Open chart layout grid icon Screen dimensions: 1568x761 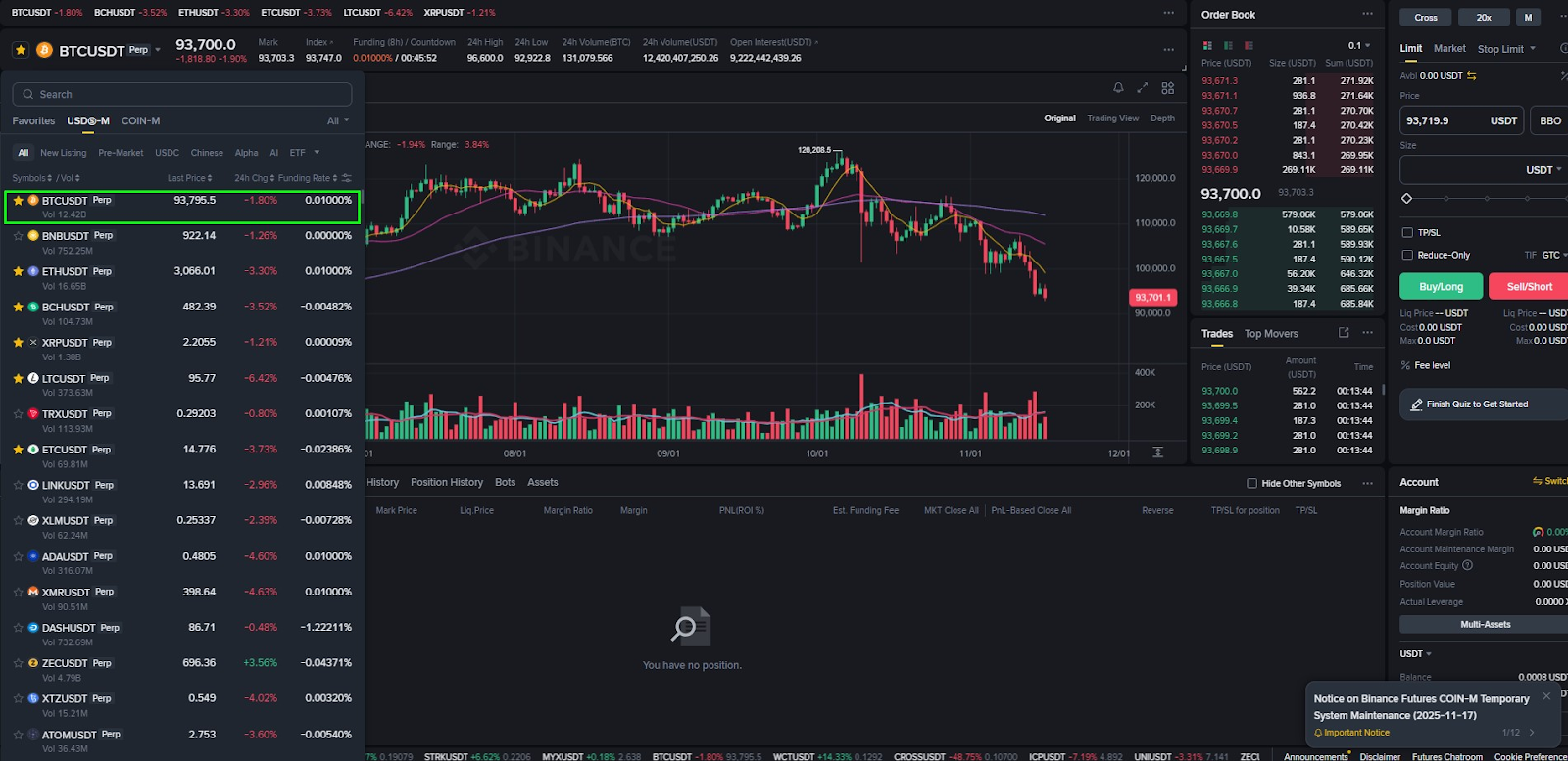point(1167,88)
